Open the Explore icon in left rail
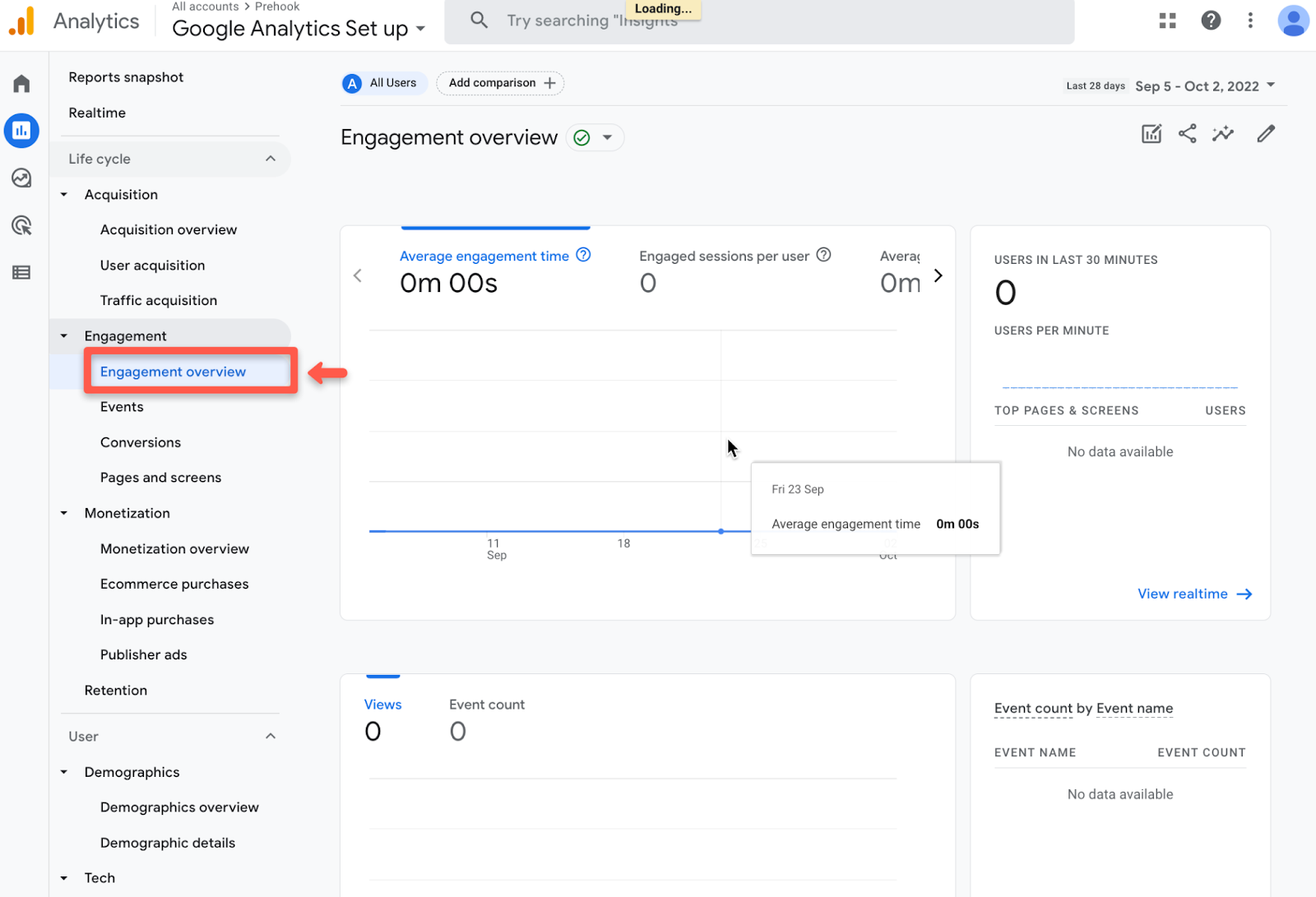The height and width of the screenshot is (897, 1316). 21,178
